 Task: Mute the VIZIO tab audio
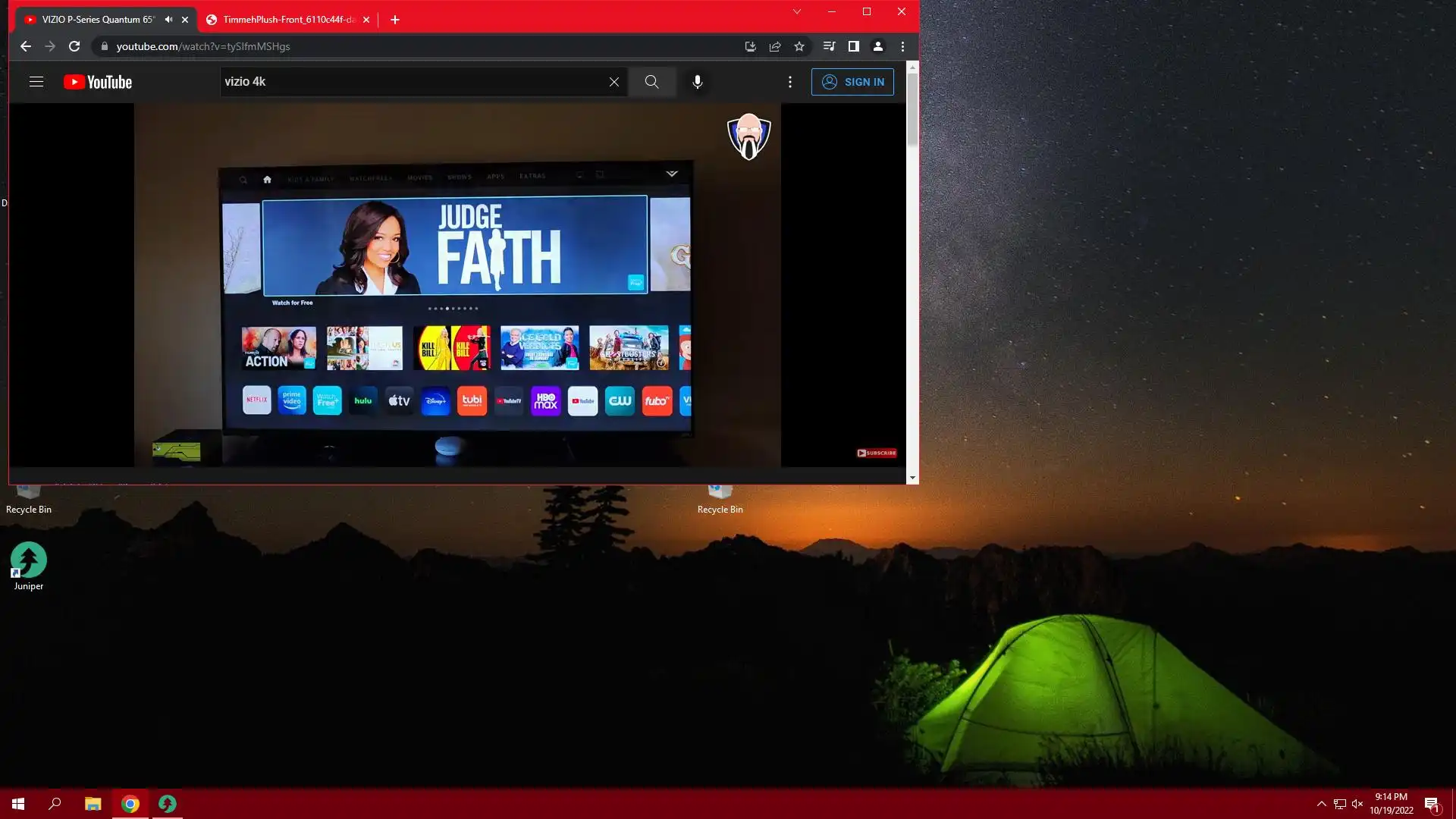pyautogui.click(x=168, y=20)
